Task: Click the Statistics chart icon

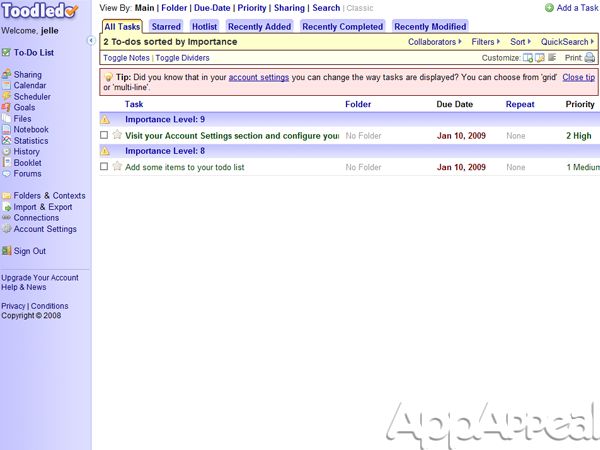Action: (6, 140)
